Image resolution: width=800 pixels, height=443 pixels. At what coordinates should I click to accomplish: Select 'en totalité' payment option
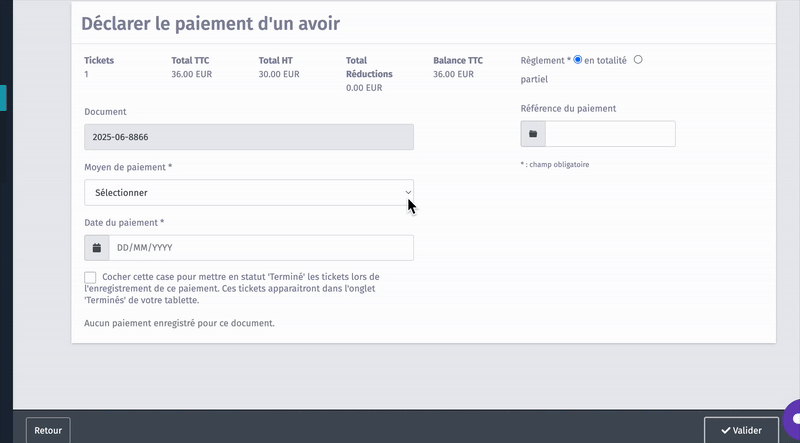point(578,60)
